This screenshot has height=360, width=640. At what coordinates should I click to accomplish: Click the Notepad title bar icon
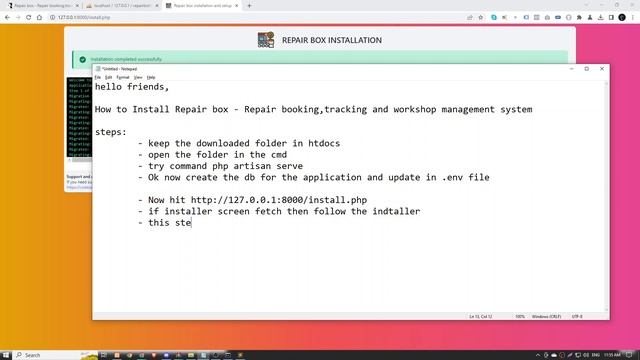(x=98, y=69)
